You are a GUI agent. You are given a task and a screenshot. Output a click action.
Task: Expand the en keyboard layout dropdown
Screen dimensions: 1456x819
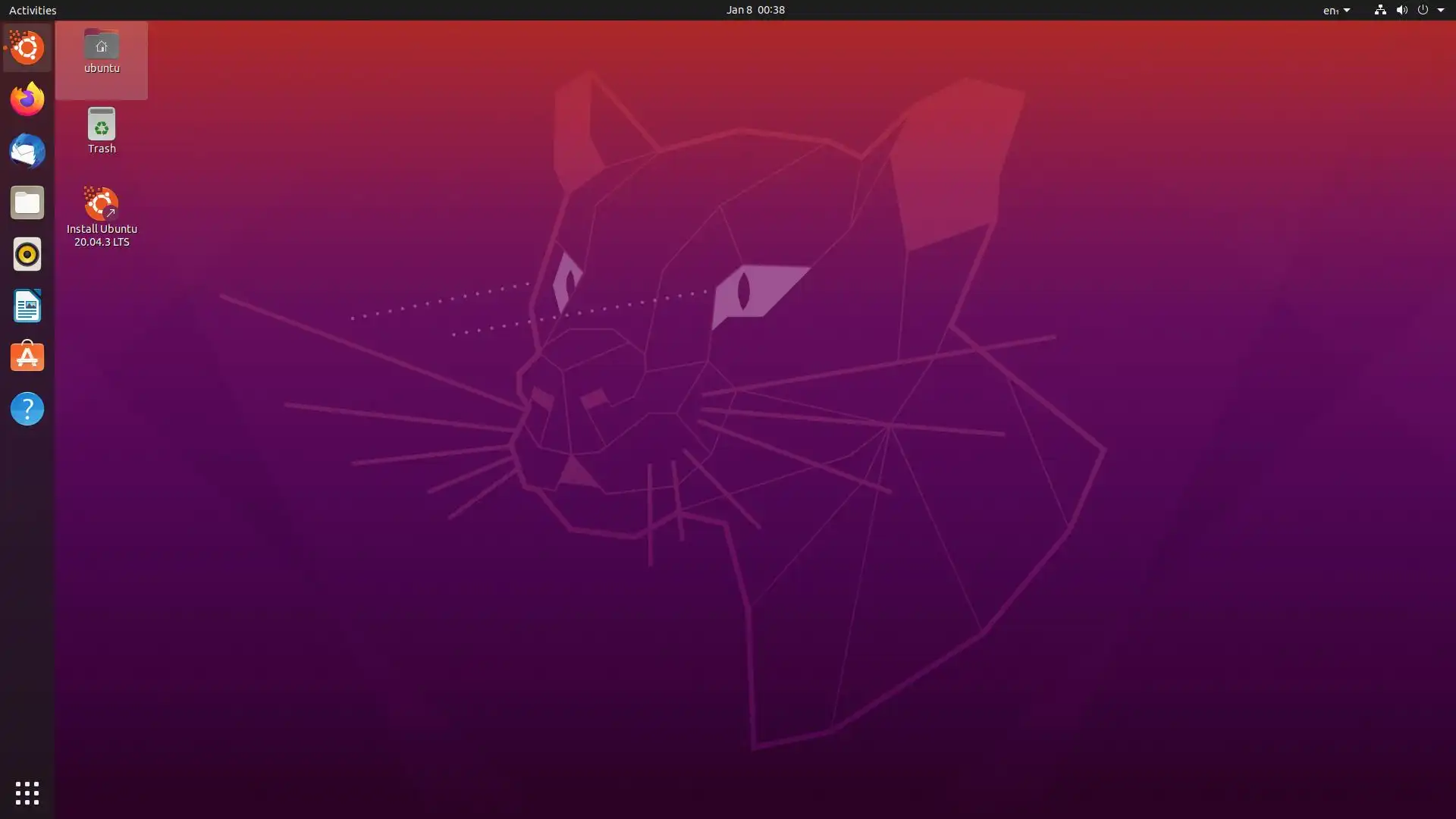(1336, 11)
